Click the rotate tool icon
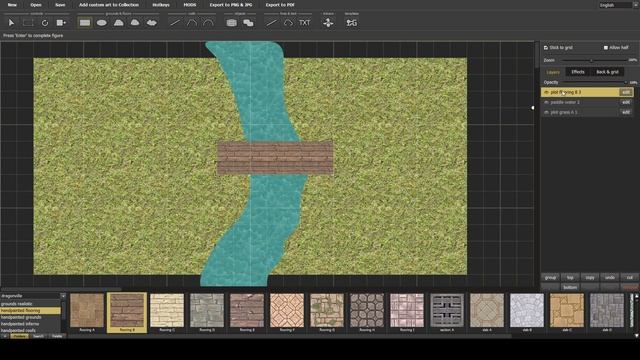 (45, 23)
